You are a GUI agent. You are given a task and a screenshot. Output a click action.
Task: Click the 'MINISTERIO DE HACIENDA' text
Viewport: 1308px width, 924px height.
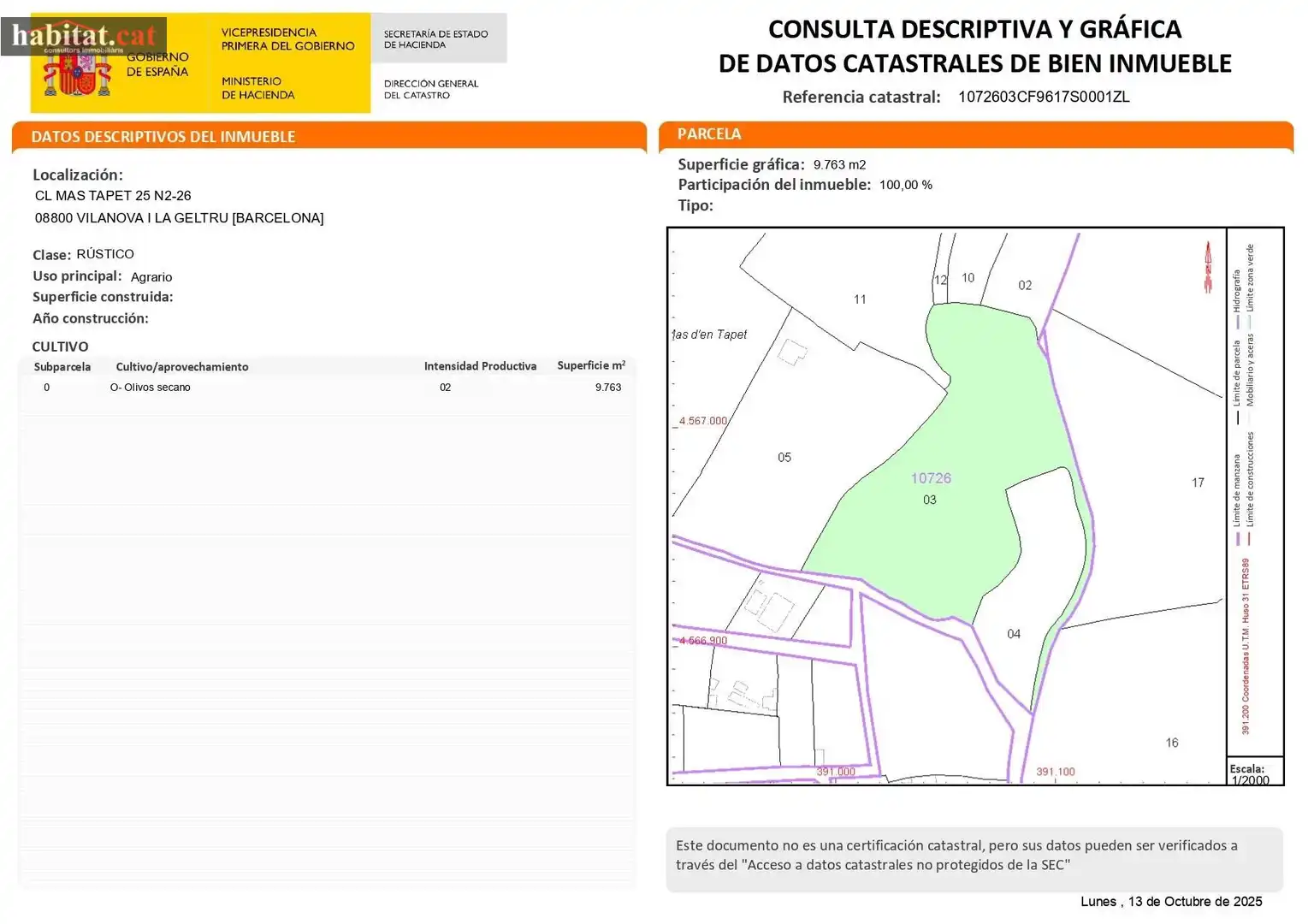pos(257,88)
